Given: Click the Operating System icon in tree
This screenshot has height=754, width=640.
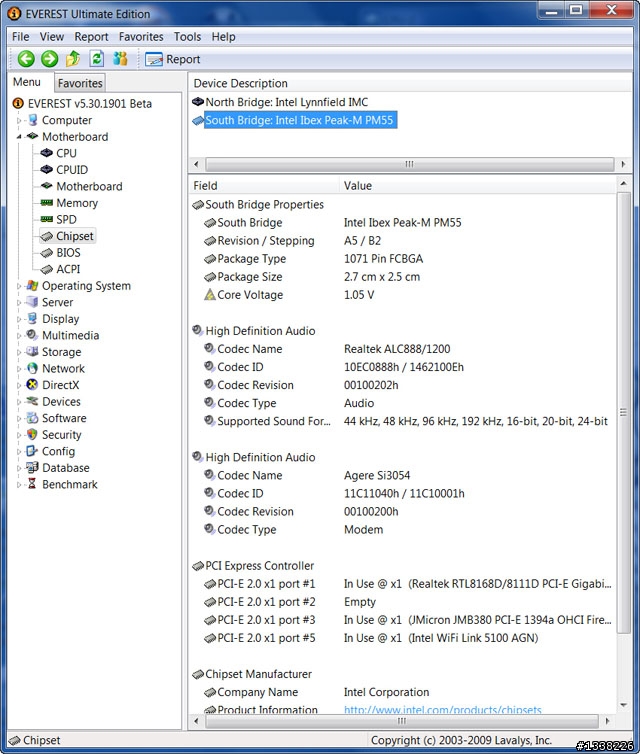Looking at the screenshot, I should (x=32, y=286).
